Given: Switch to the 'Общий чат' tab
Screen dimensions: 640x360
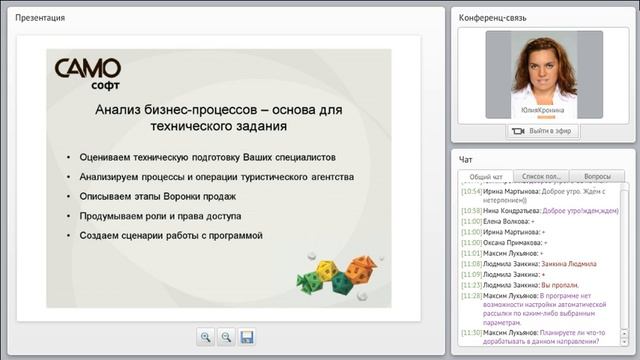Looking at the screenshot, I should pyautogui.click(x=486, y=177).
